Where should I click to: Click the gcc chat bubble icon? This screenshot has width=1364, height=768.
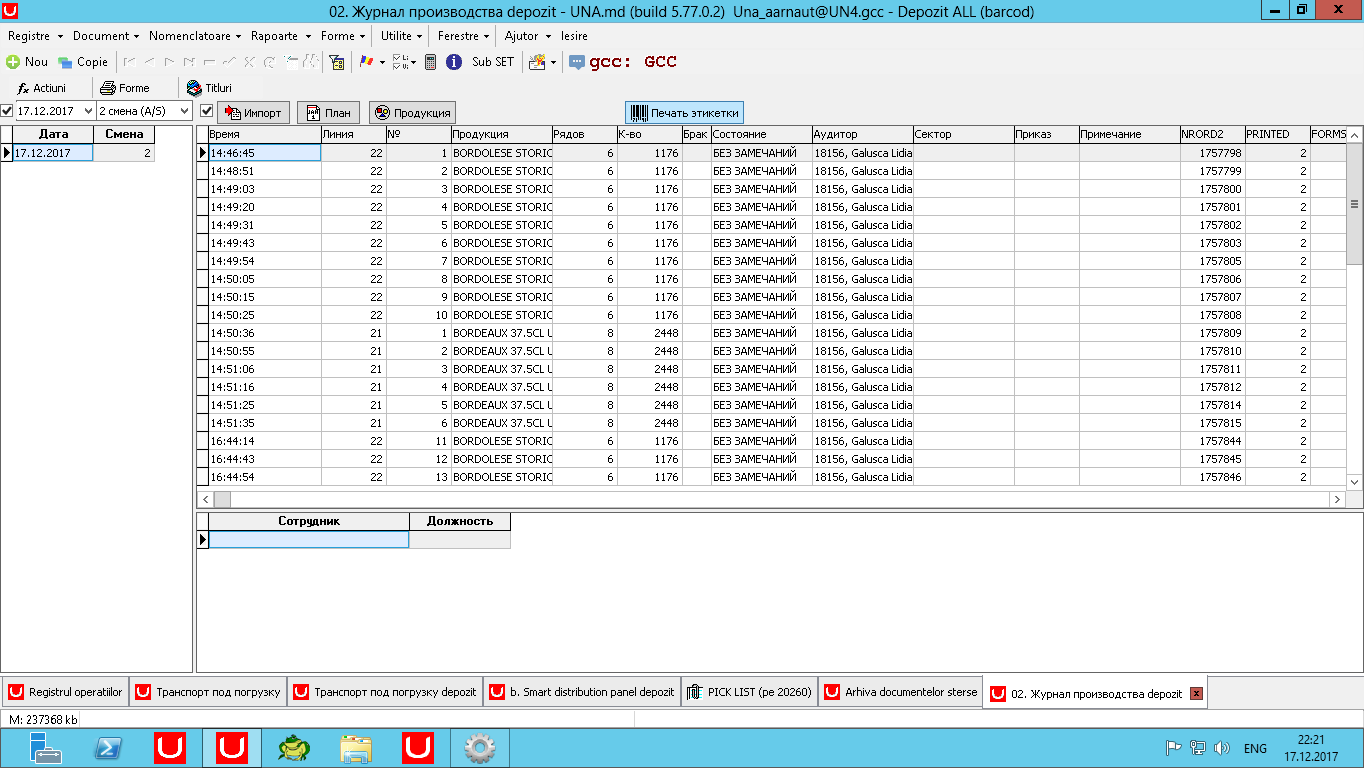(577, 62)
